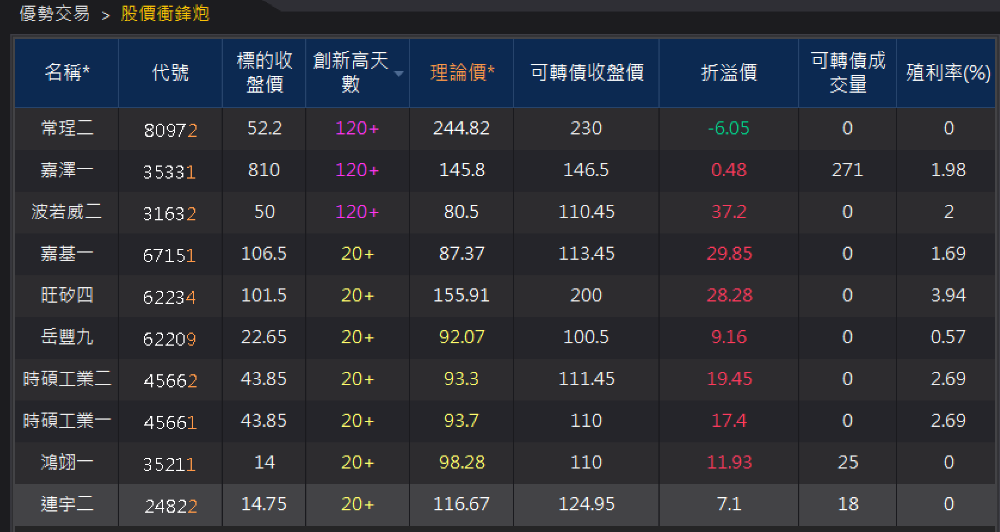Click 折溢價 value 7.1

point(729,504)
